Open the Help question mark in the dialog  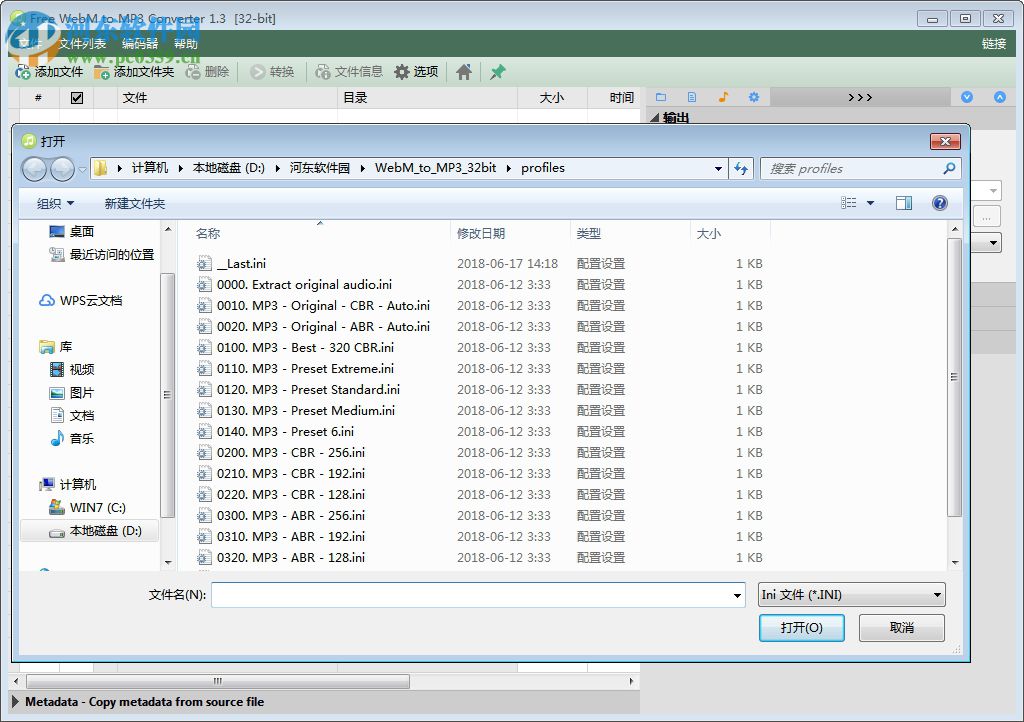tap(938, 203)
